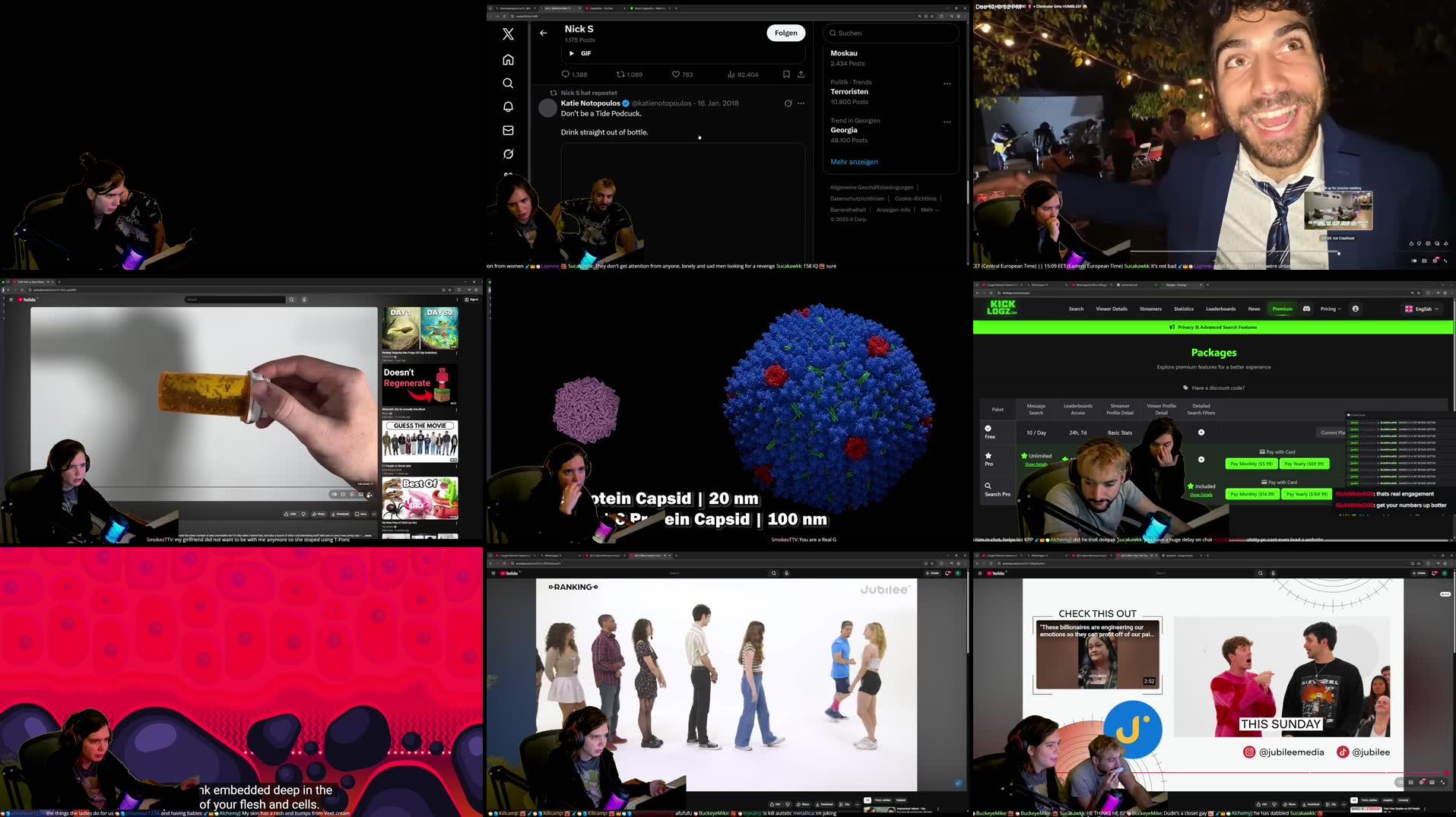Screen dimensions: 1456x817
Task: Open the Leaderboards nav item
Action: tap(1220, 309)
